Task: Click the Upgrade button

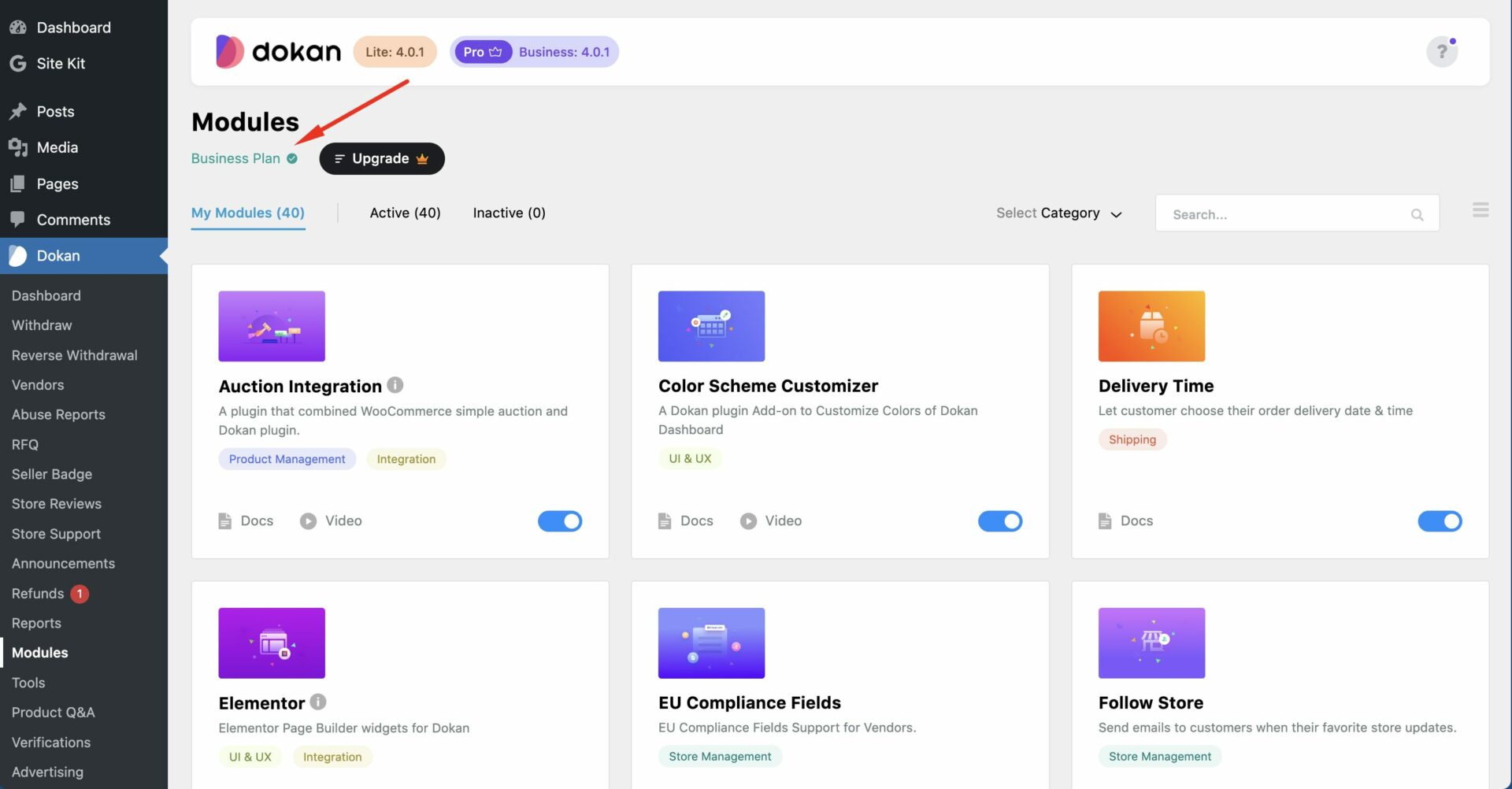Action: coord(382,158)
